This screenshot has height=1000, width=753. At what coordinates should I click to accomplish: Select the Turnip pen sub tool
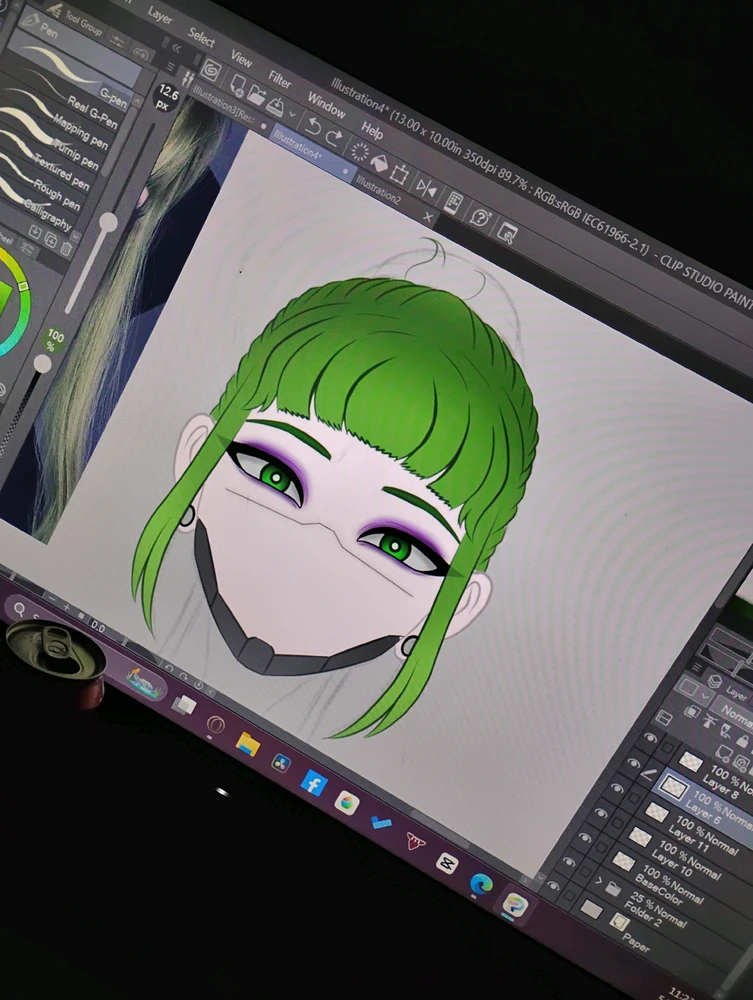(75, 154)
